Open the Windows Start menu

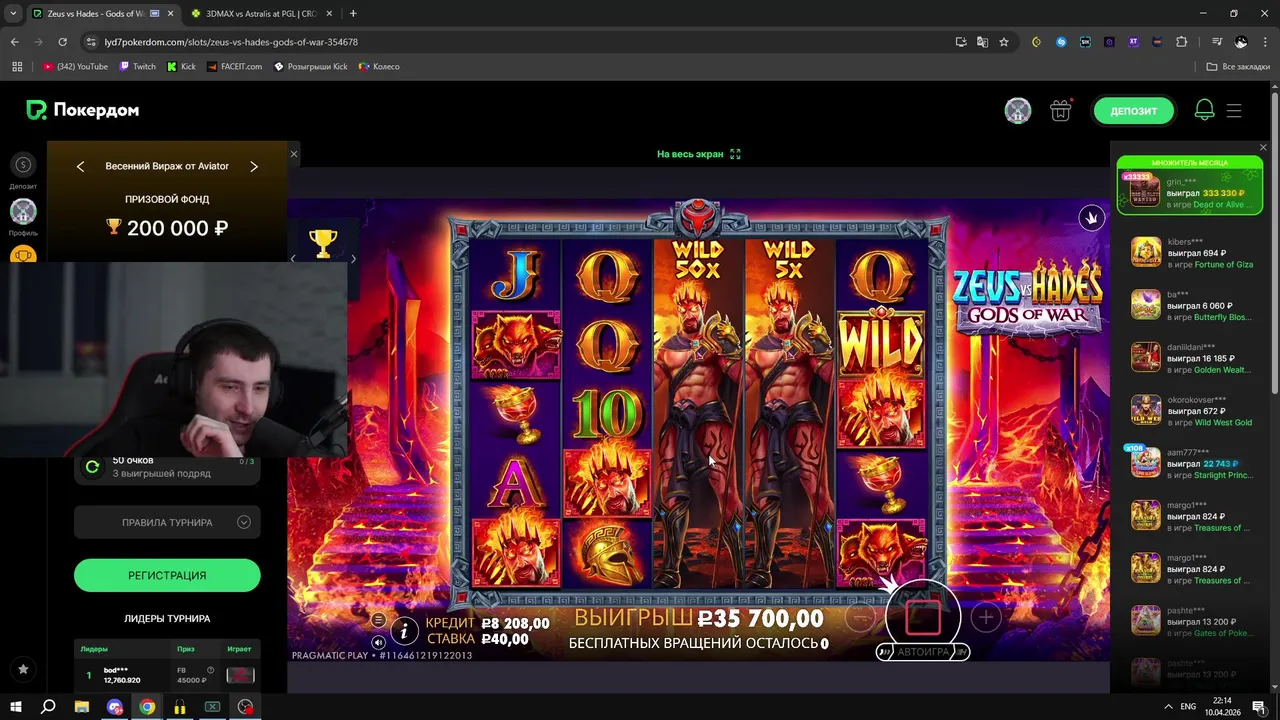pos(15,706)
